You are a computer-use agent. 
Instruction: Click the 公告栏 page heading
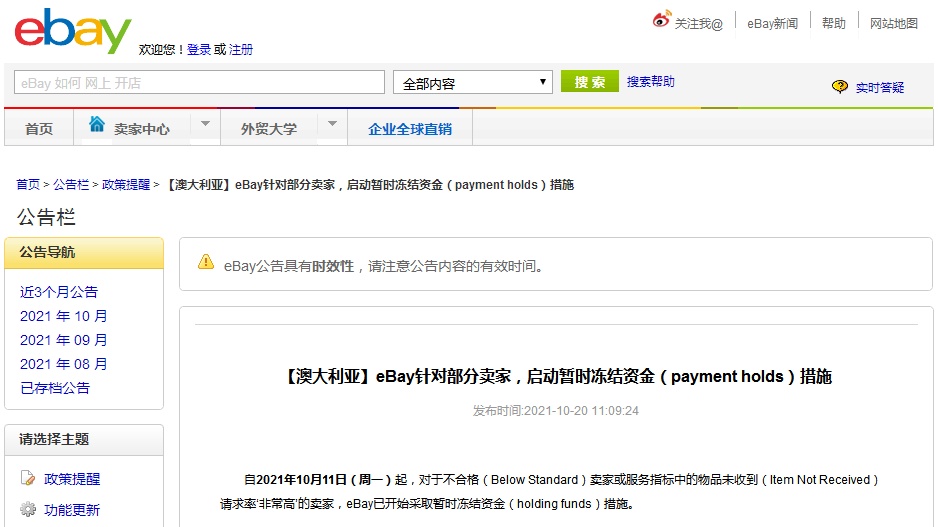click(46, 217)
